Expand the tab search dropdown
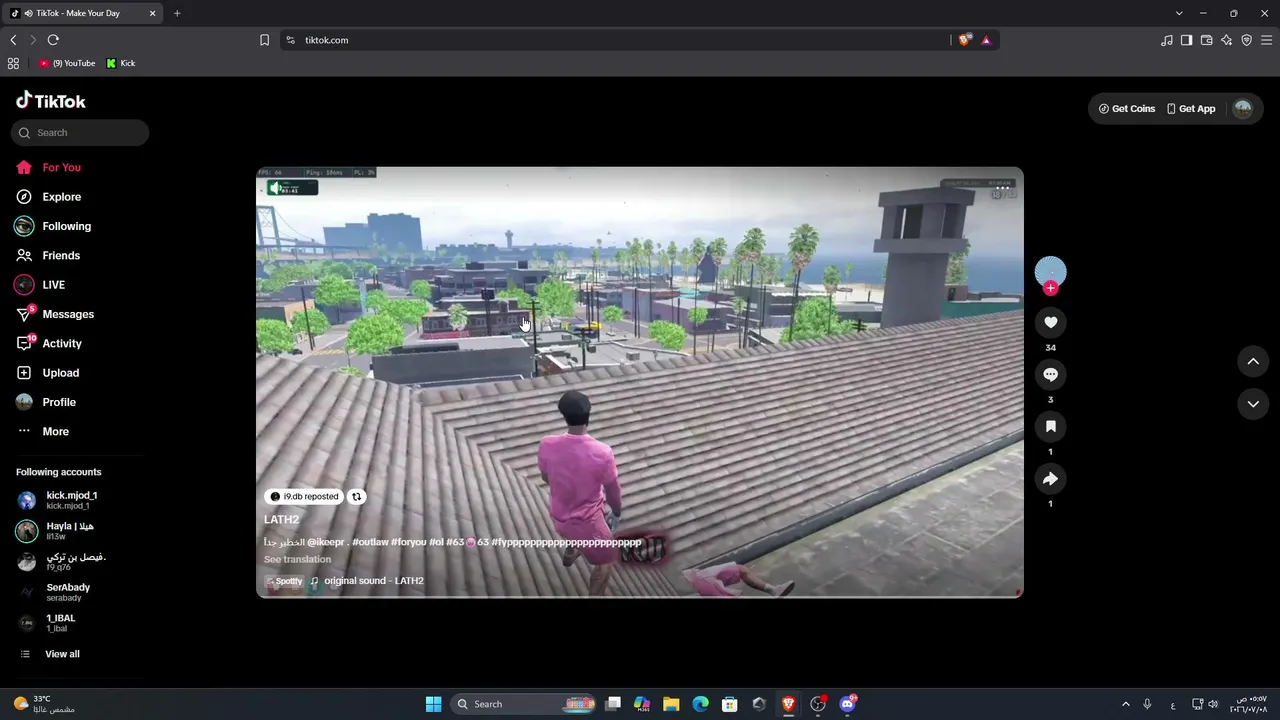 [1179, 13]
